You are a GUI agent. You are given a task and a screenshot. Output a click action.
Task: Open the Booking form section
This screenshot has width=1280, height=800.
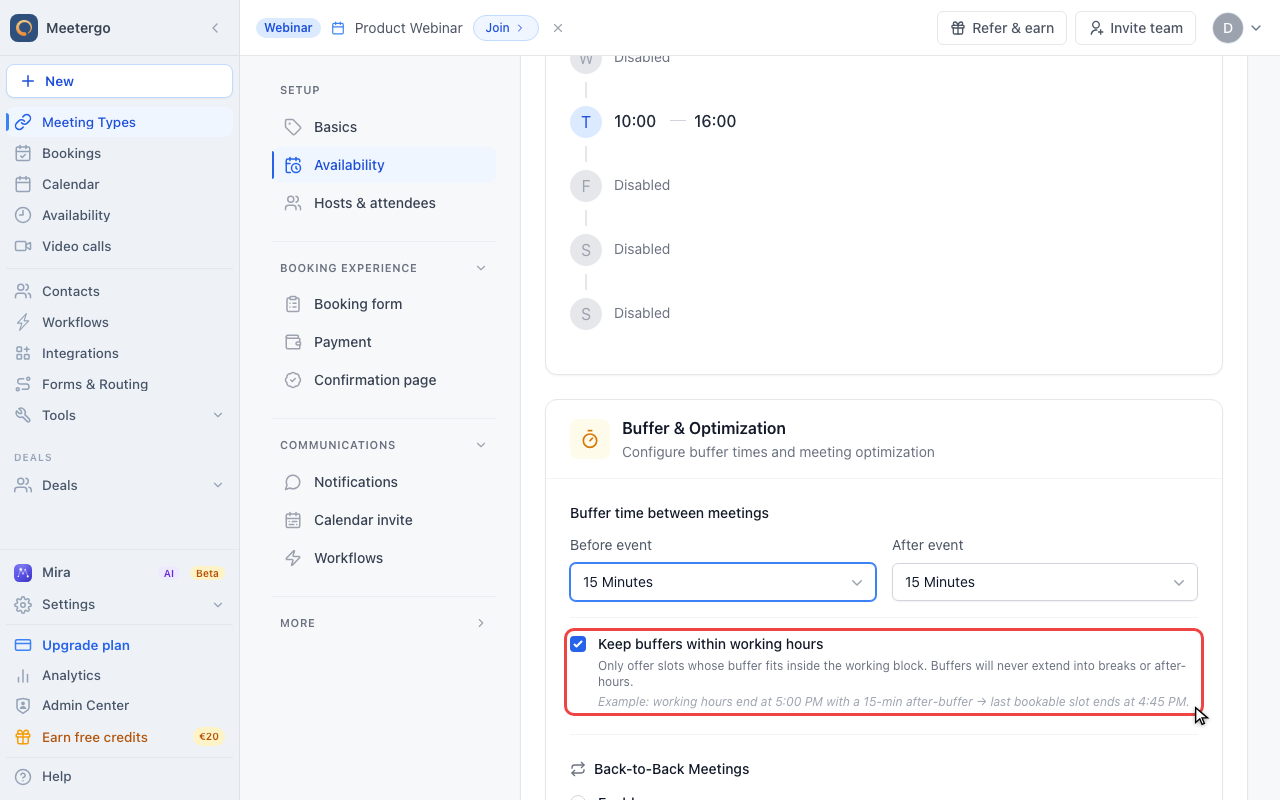click(x=384, y=304)
